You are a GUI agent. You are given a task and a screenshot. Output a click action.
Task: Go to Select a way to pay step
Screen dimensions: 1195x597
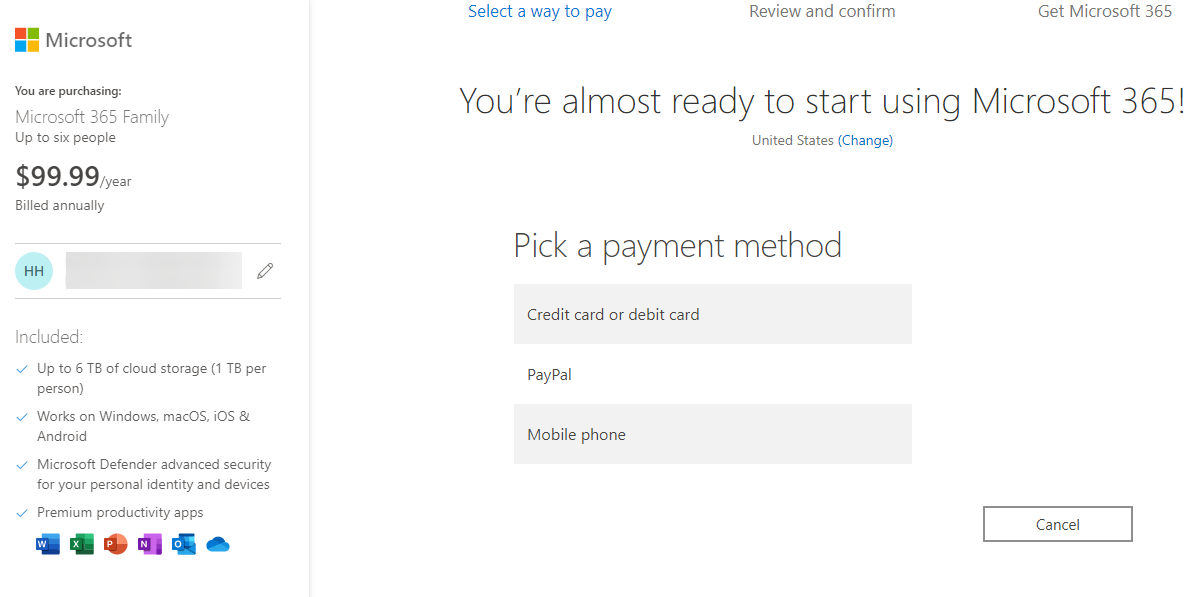540,12
